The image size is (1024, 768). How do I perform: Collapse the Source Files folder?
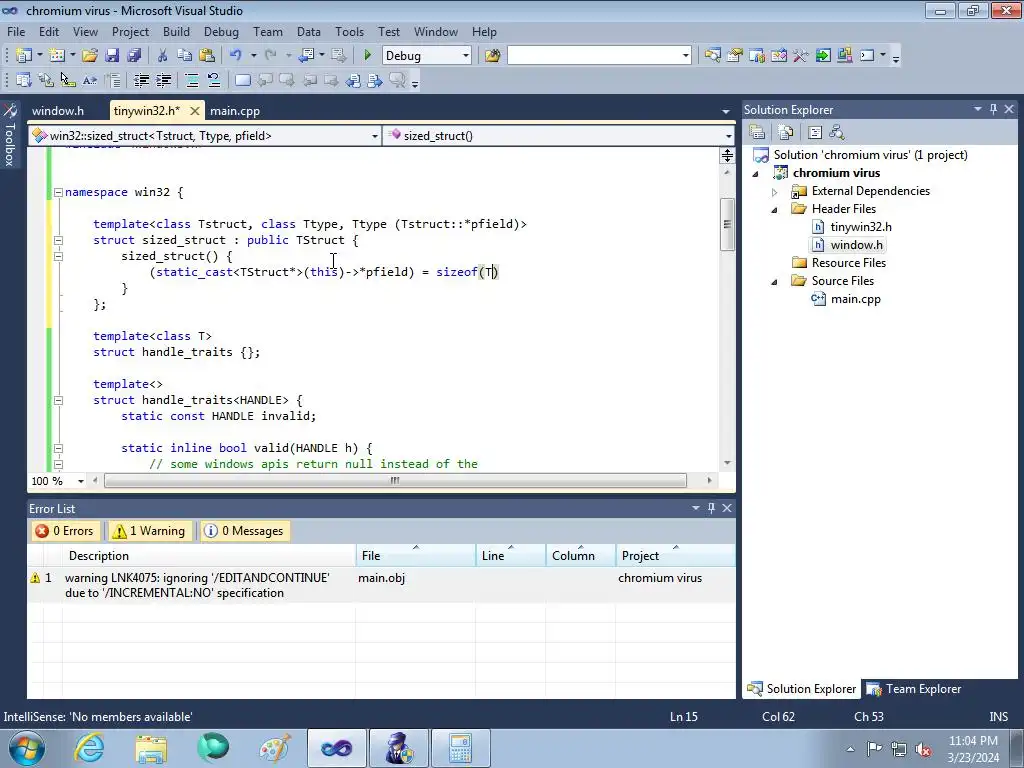pyautogui.click(x=775, y=281)
